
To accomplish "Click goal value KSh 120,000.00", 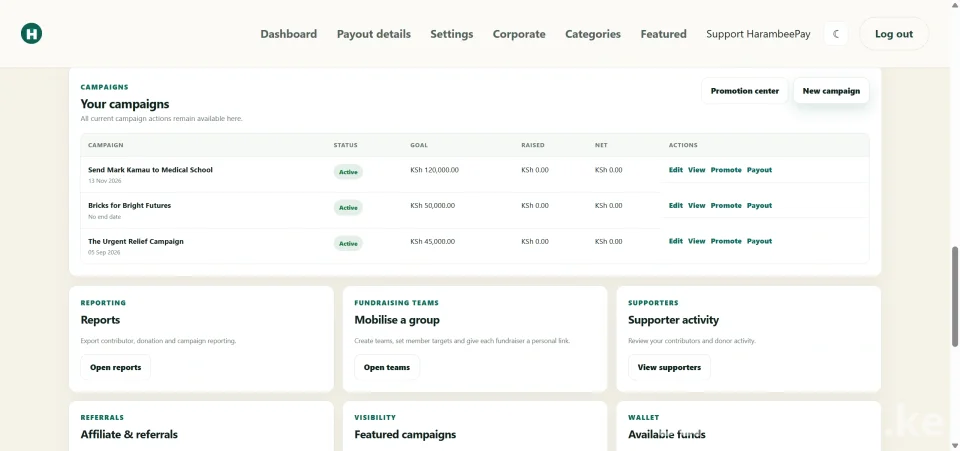I will pos(434,170).
